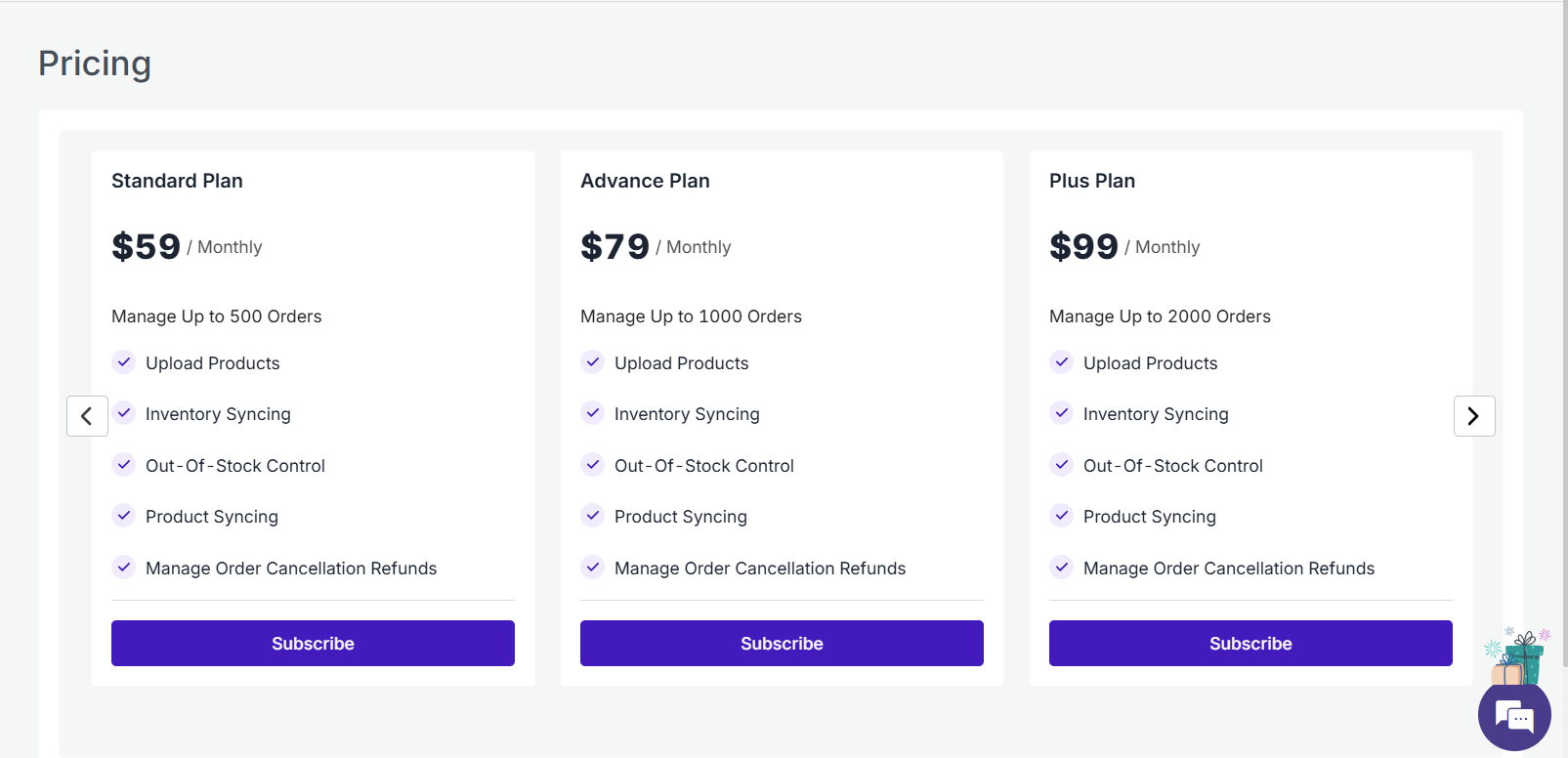Click Advance Plan Inventory Syncing checkmark
This screenshot has width=1568, height=758.
coord(593,413)
